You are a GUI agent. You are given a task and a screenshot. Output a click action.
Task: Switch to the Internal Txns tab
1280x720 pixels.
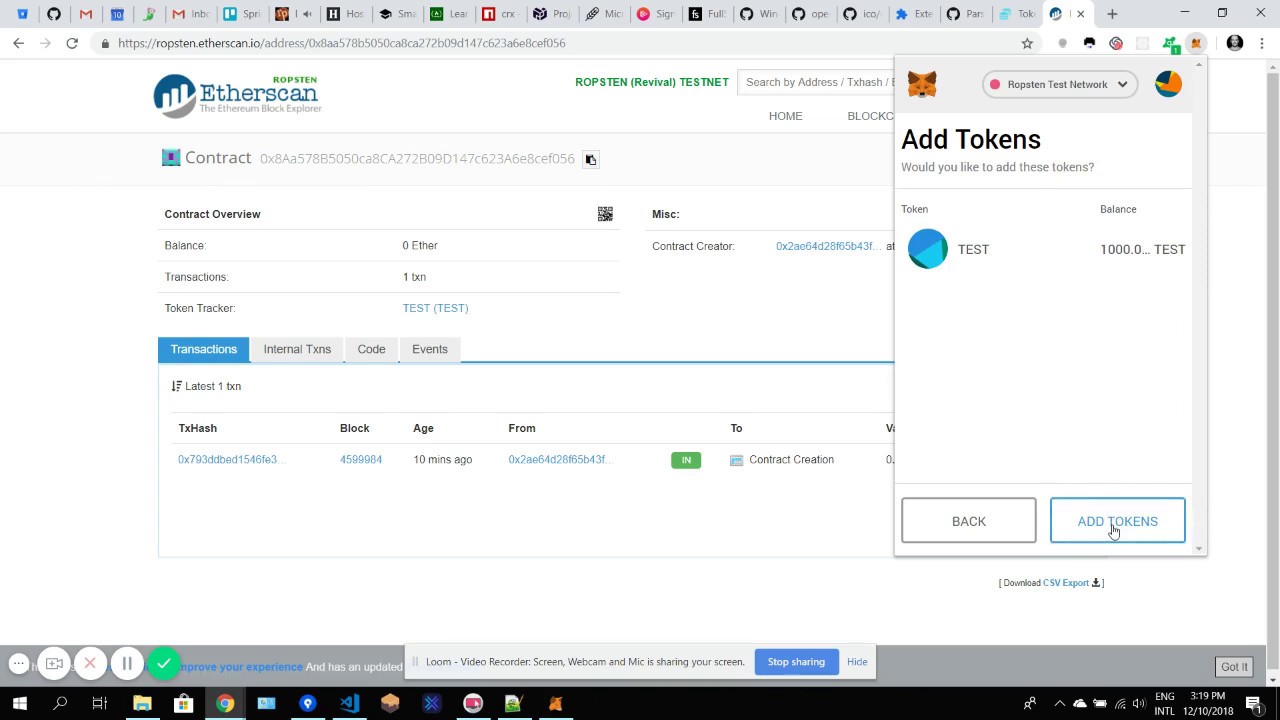pyautogui.click(x=297, y=349)
